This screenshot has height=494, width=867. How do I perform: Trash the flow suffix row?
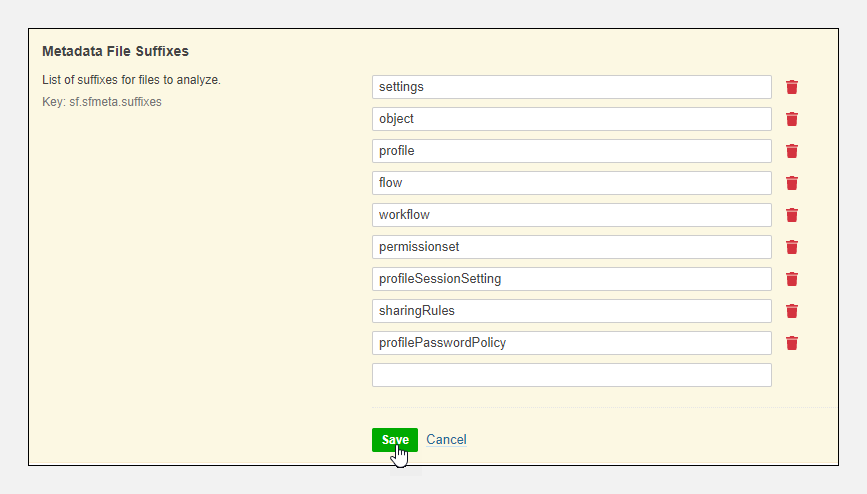[x=792, y=183]
